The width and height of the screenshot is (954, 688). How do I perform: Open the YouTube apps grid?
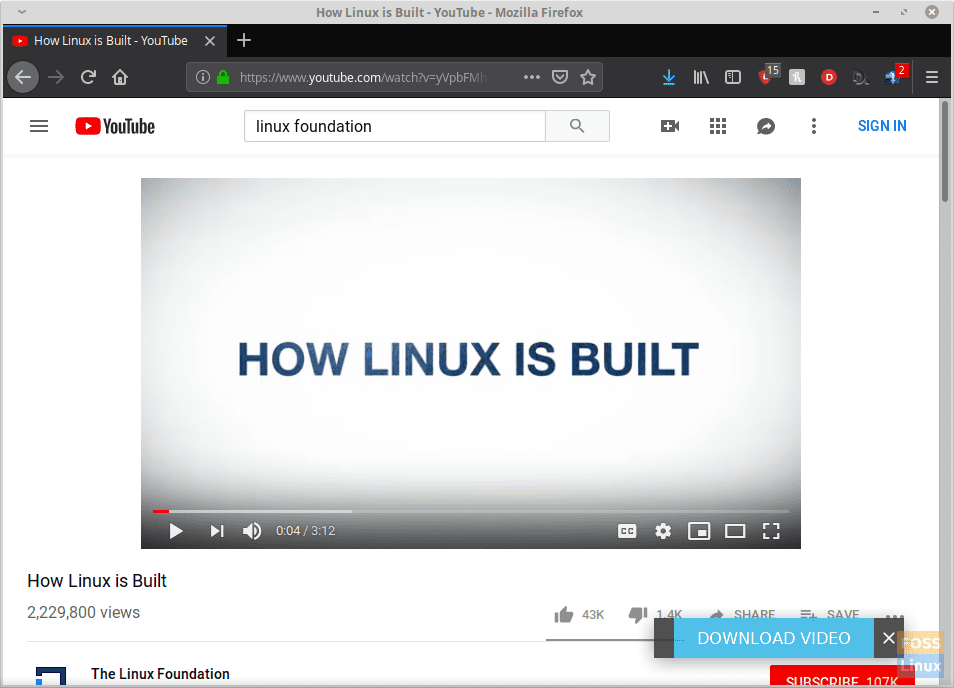[x=718, y=126]
